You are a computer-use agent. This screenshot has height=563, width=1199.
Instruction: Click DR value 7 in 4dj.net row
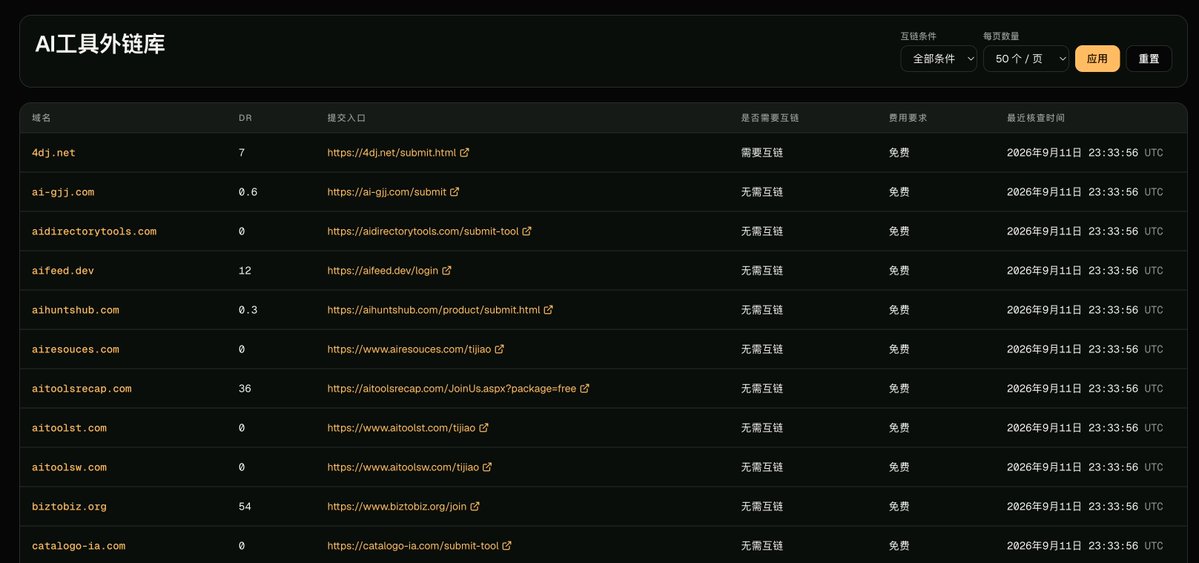(x=242, y=153)
